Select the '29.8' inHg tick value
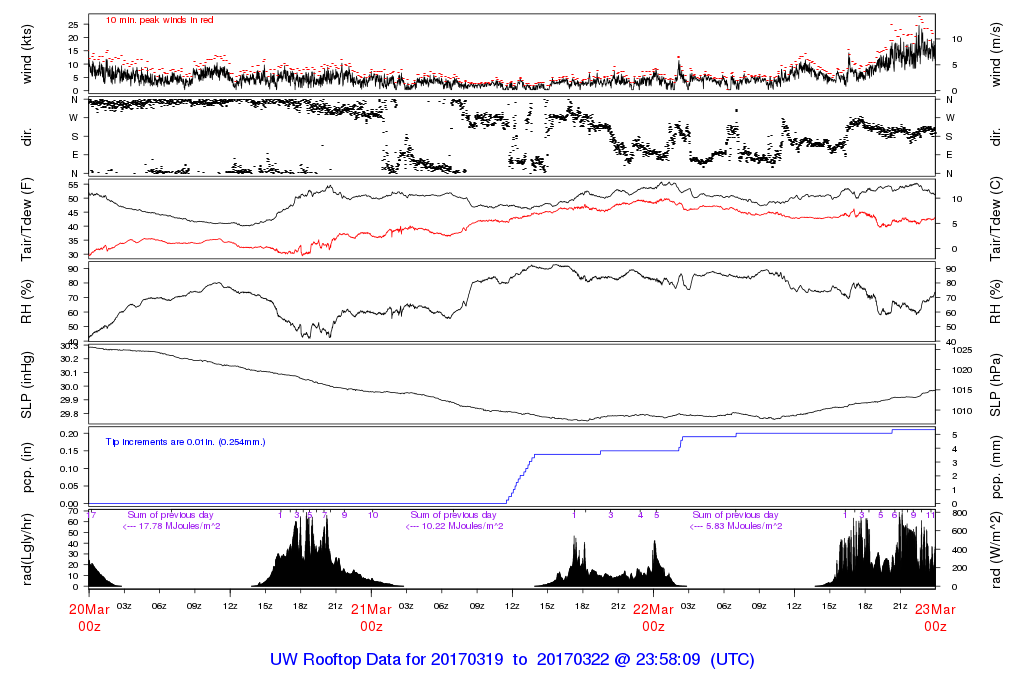The image size is (1024, 700). click(x=70, y=414)
